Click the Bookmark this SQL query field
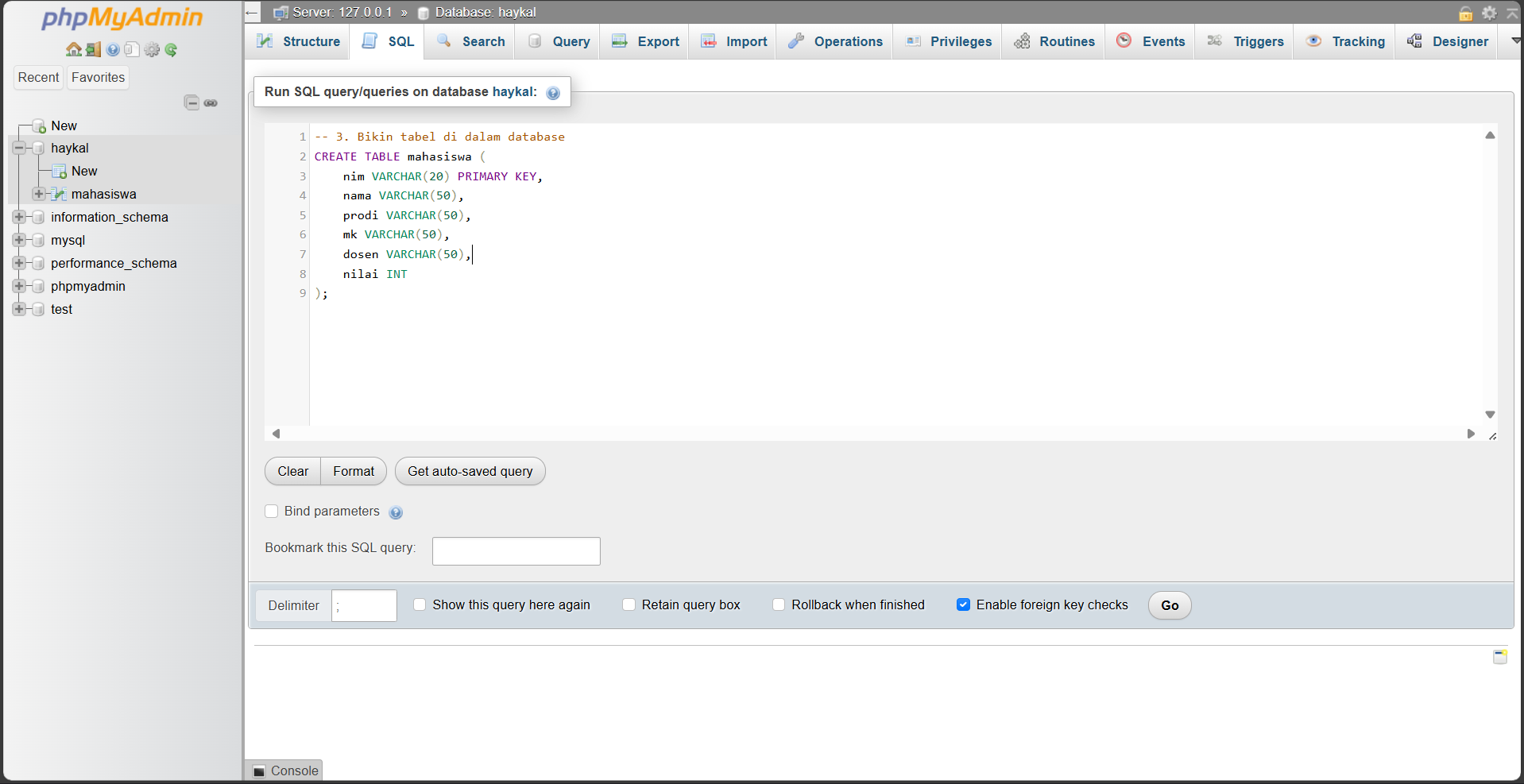 [x=516, y=551]
